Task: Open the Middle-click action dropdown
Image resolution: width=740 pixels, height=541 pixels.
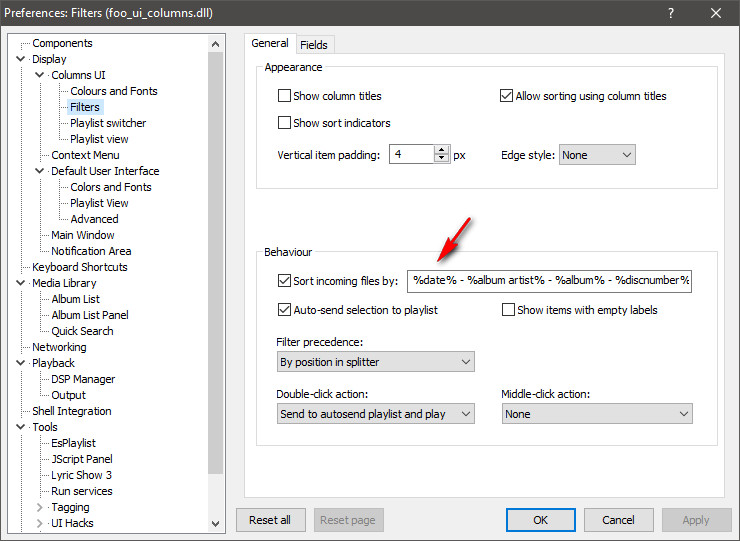Action: coord(597,414)
